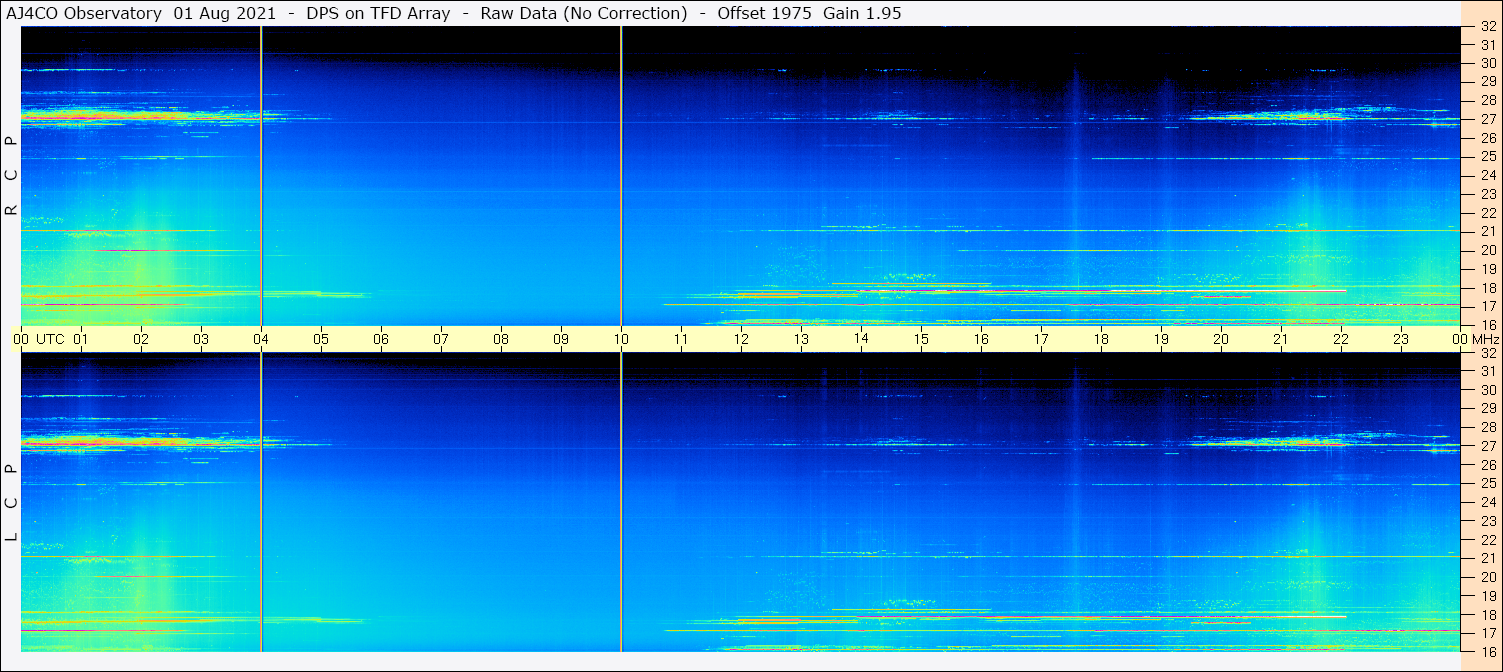The width and height of the screenshot is (1503, 672).
Task: Click hour '06' on the UTC time axis
Action: 381,340
